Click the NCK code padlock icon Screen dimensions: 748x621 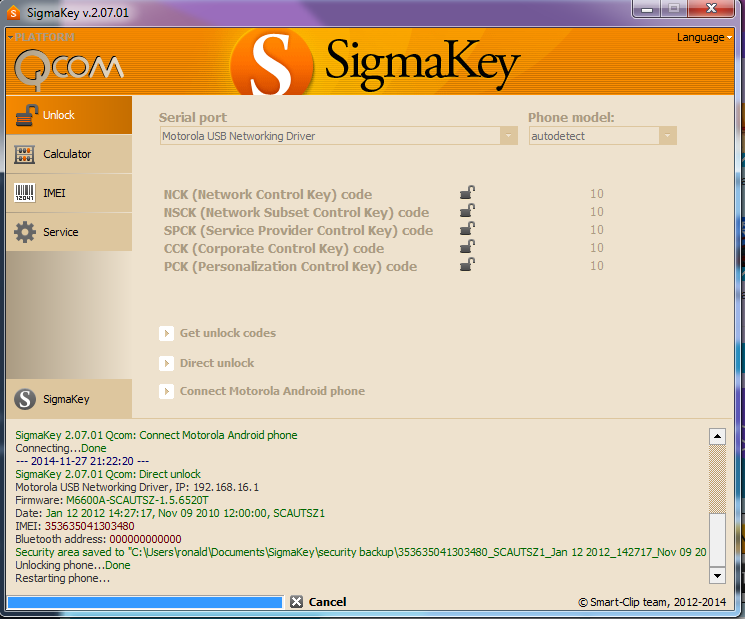(467, 194)
